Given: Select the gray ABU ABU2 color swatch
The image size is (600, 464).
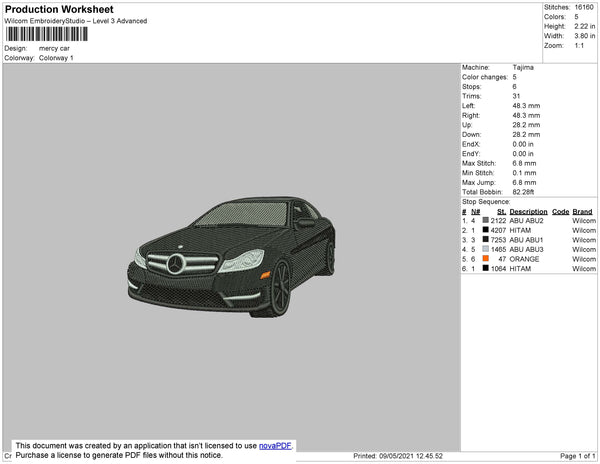Looking at the screenshot, I should coord(486,220).
